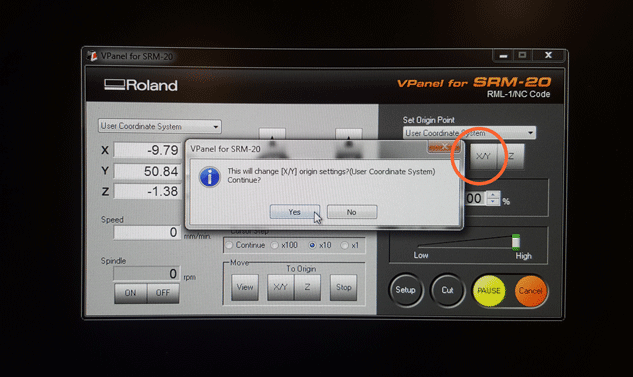Move to View position
The height and width of the screenshot is (377, 633).
tap(245, 287)
